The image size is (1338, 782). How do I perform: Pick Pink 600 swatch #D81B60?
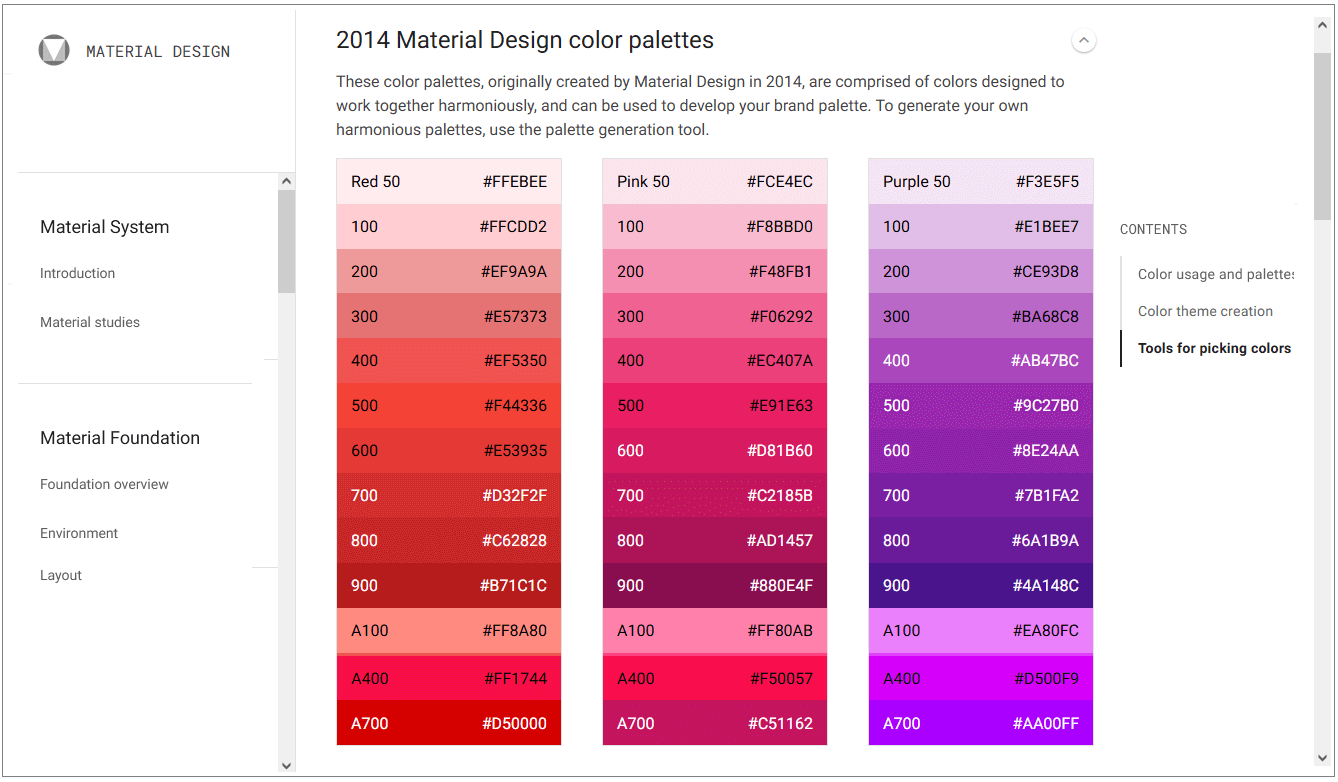715,450
